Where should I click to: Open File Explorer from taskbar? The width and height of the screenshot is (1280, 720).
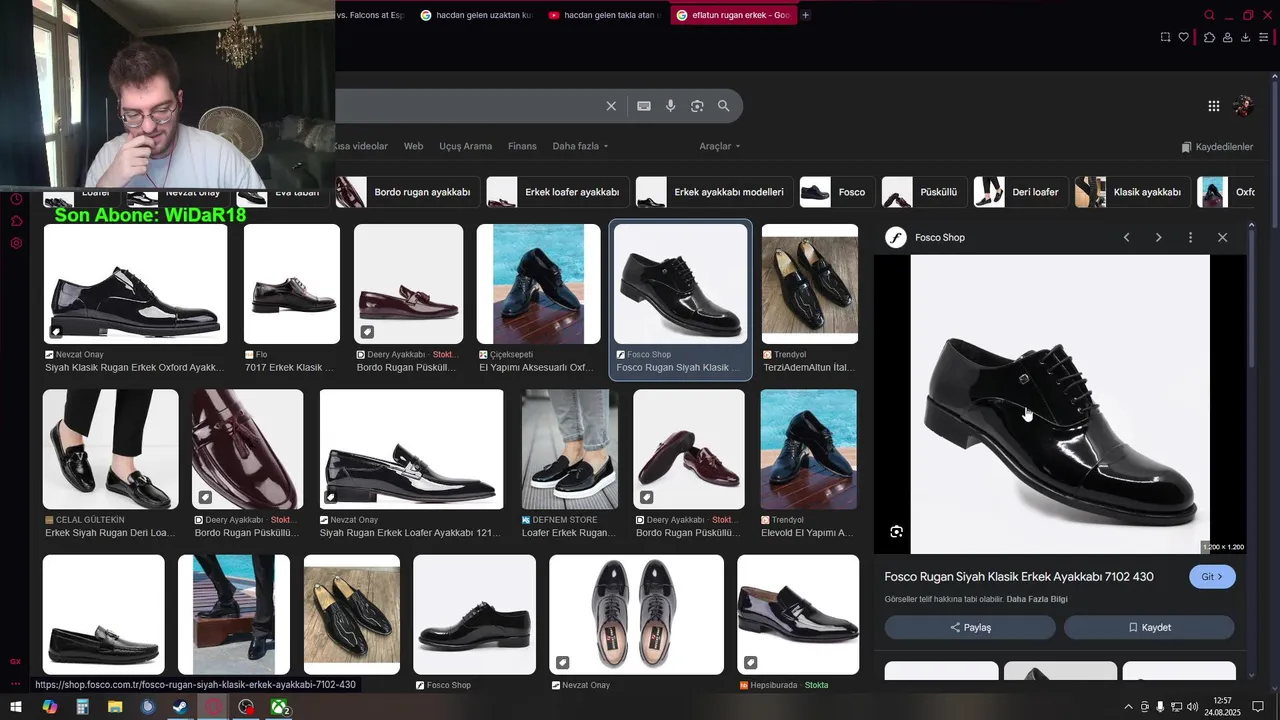click(x=115, y=707)
